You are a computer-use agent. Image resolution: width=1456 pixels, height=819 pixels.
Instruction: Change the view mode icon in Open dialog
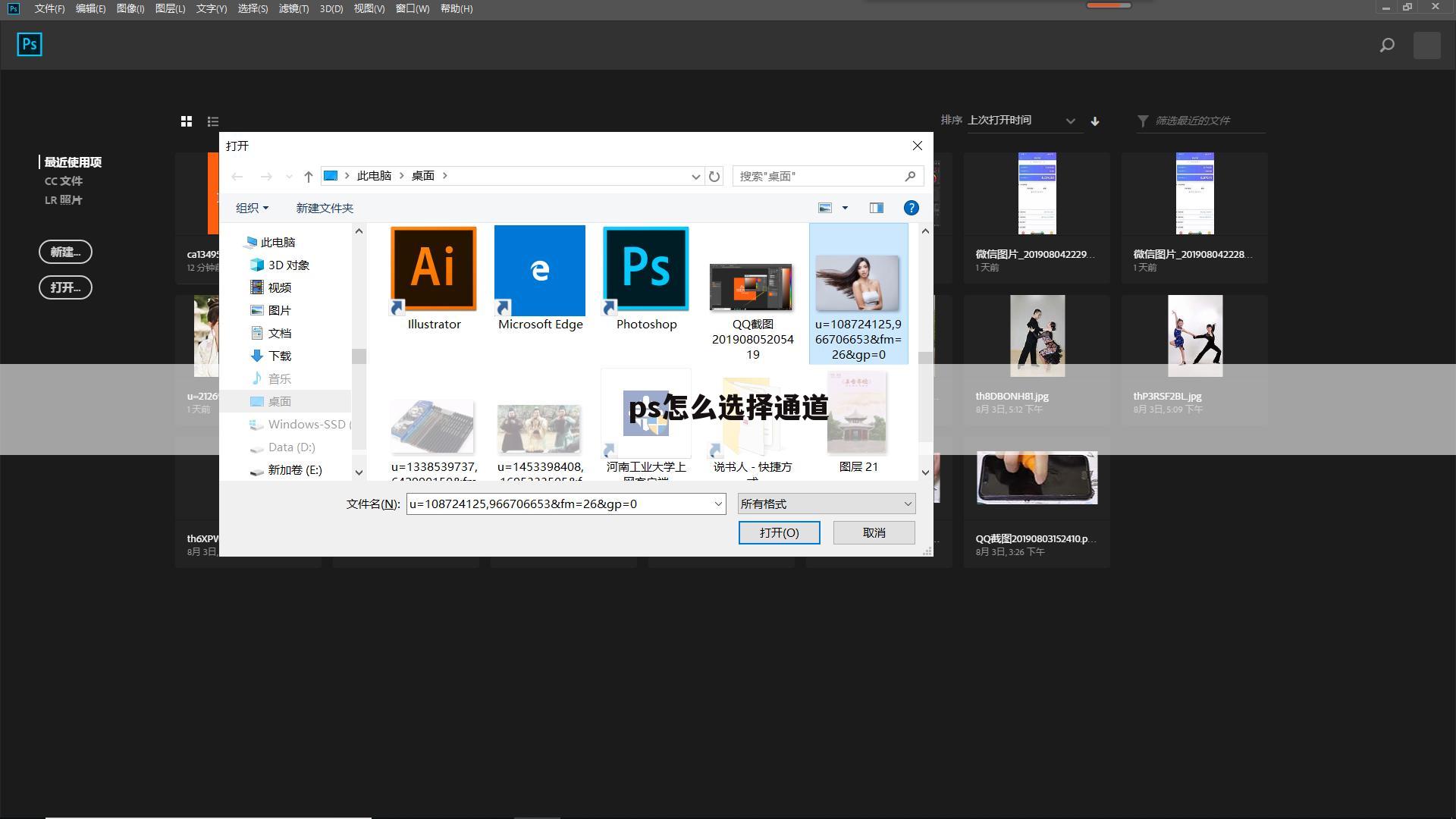[826, 208]
